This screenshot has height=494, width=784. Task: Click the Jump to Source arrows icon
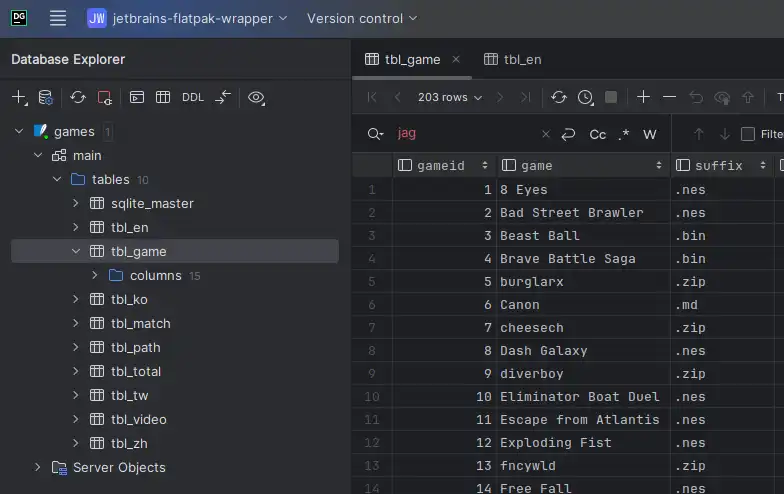tap(223, 98)
